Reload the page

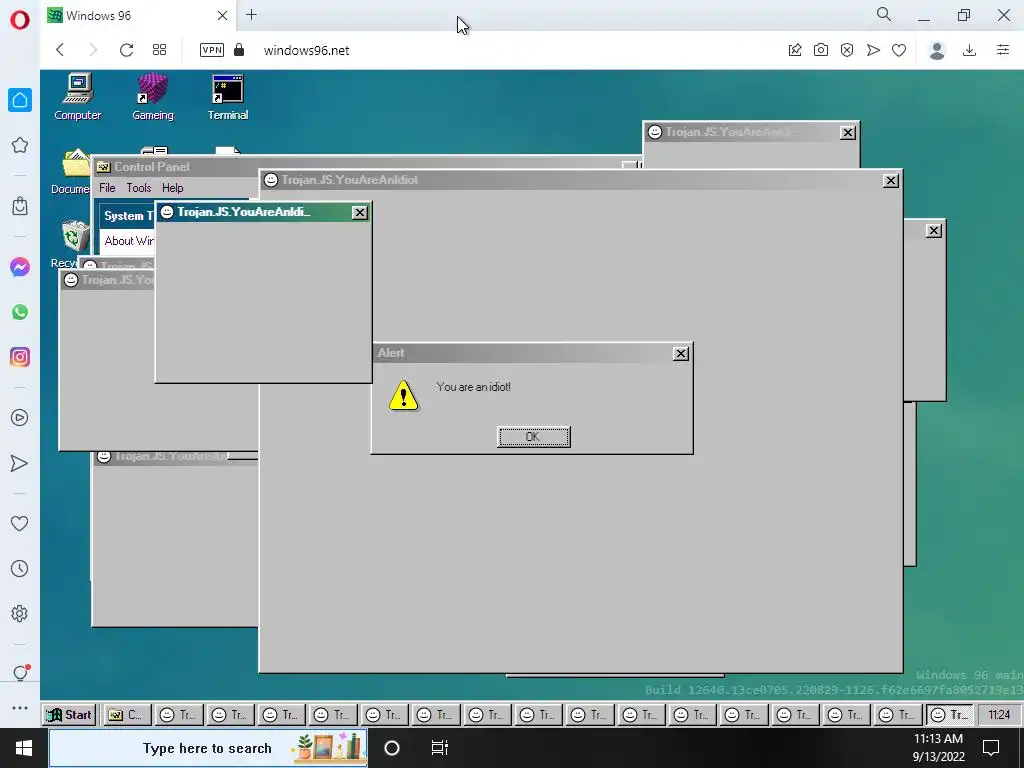pos(127,50)
